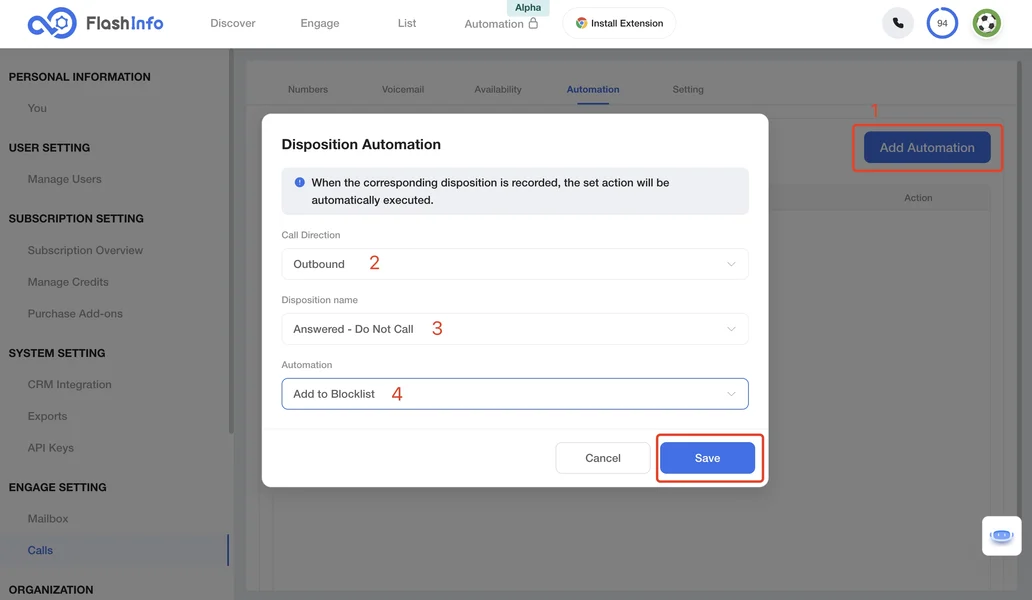Open the phone dialer icon
1032x600 pixels.
pyautogui.click(x=898, y=23)
